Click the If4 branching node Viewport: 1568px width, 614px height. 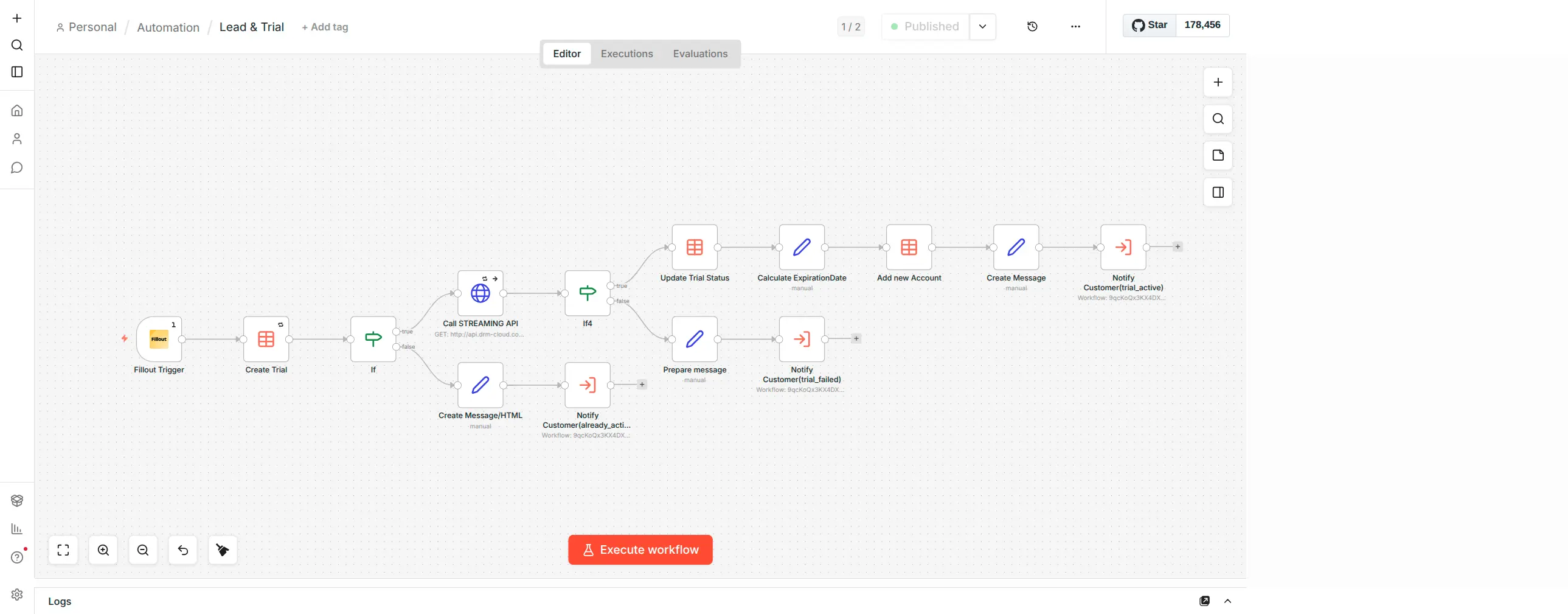click(587, 293)
